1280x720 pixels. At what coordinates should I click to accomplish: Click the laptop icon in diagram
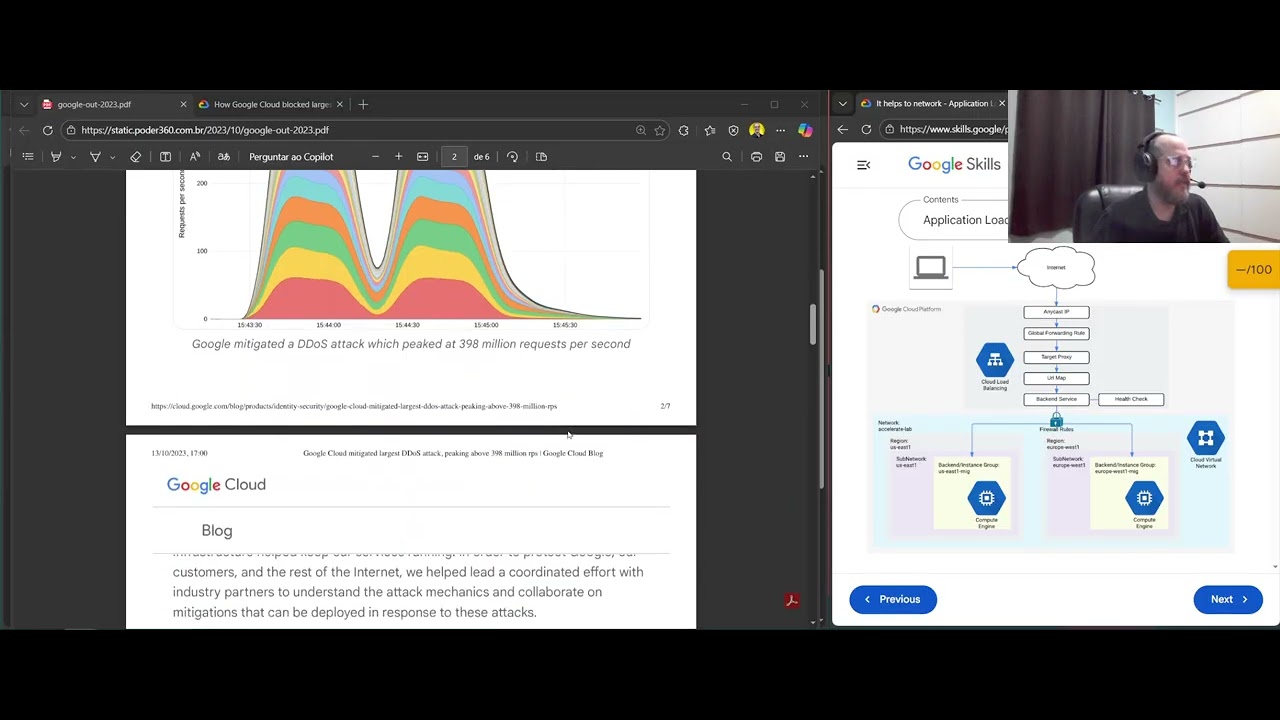(931, 268)
